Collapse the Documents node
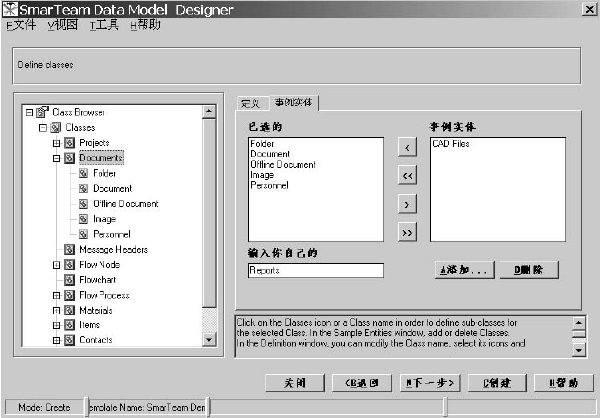Screen dimensions: 600x418 click(57, 158)
